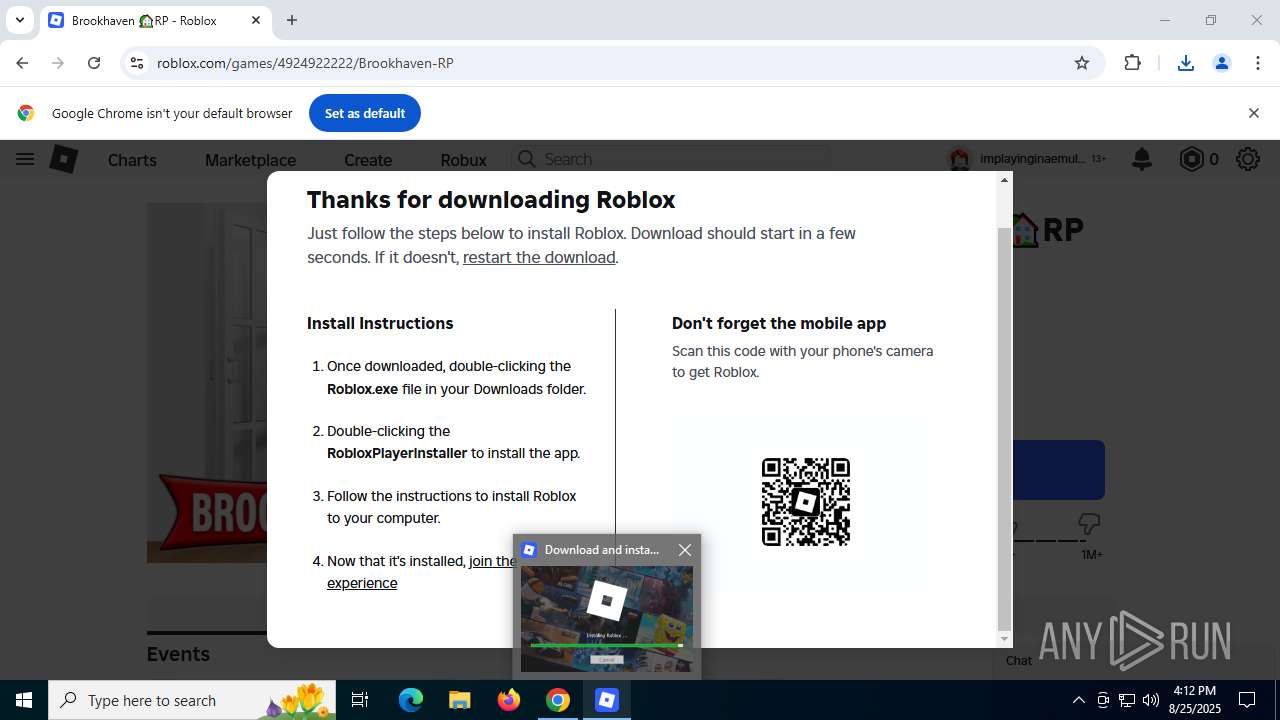Open the Roblox hamburger navigation menu
Image resolution: width=1280 pixels, height=720 pixels.
point(25,159)
